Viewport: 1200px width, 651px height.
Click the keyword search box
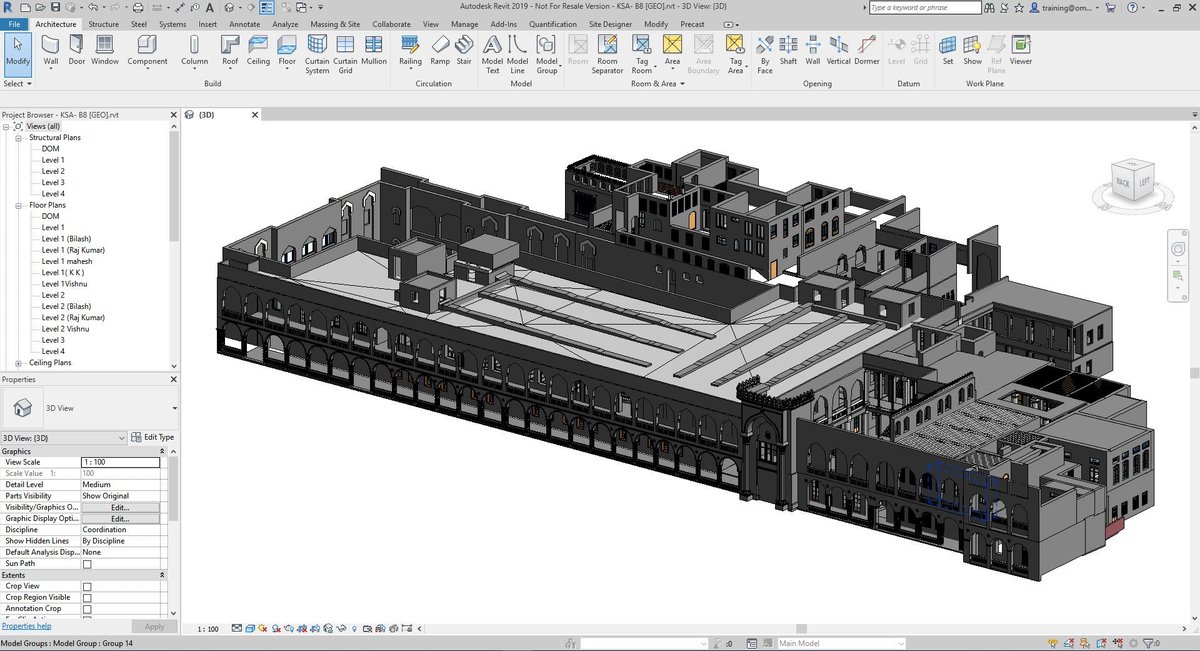pos(925,7)
